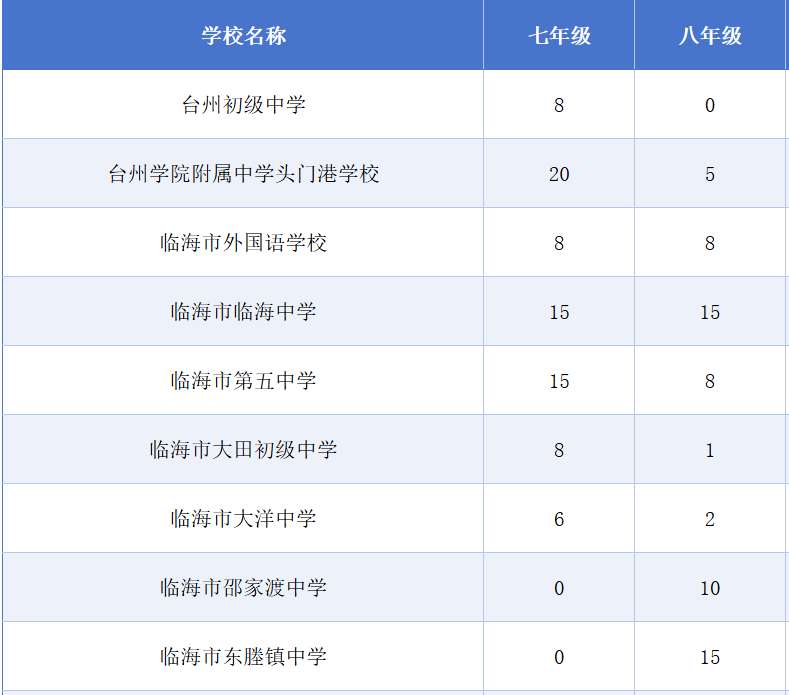Click the 八年级 column header
Screen dimensions: 789x695
(710, 35)
